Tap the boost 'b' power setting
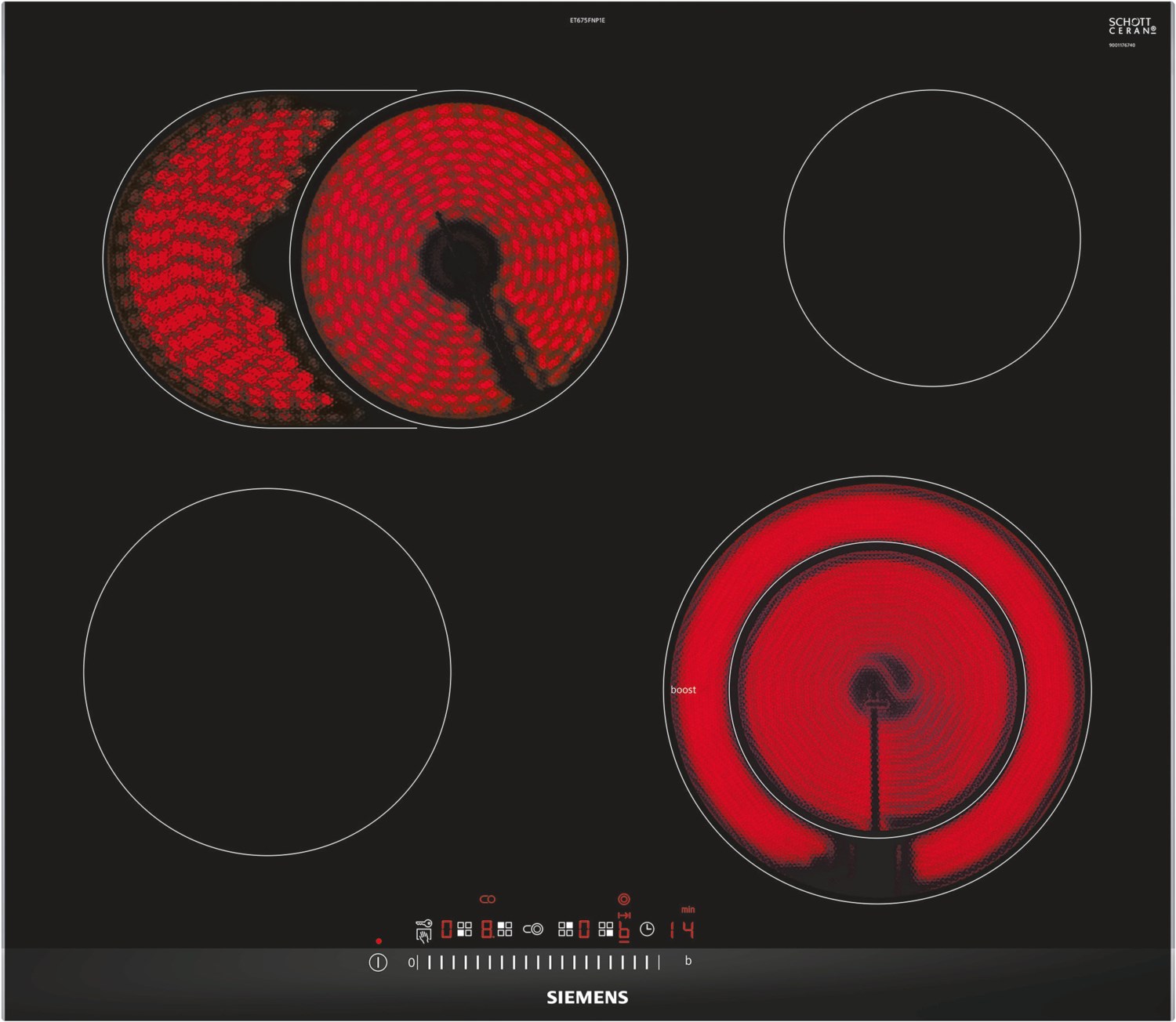 688,961
